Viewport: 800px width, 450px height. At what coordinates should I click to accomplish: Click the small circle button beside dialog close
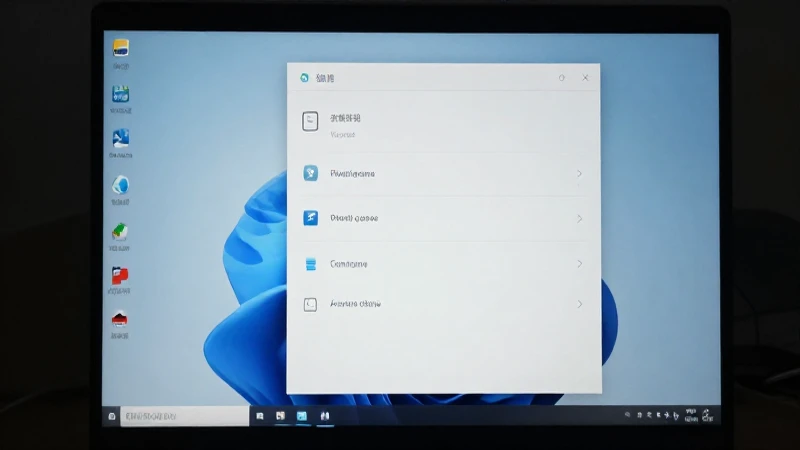tap(562, 78)
